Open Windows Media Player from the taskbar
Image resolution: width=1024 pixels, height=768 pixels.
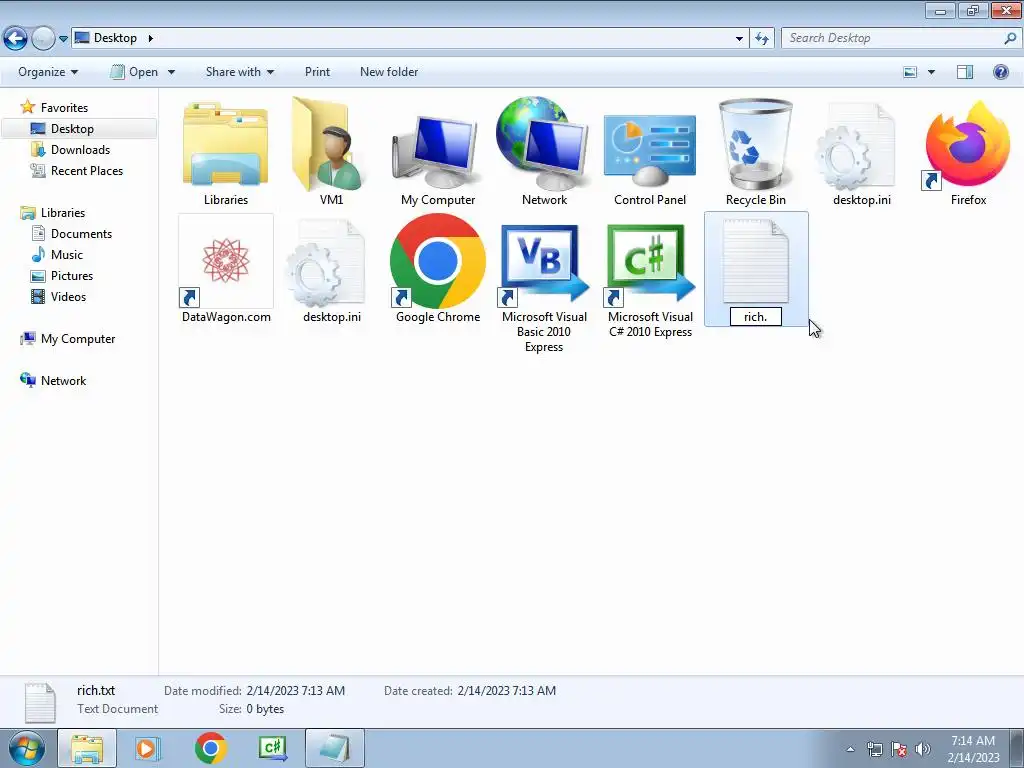(x=147, y=748)
